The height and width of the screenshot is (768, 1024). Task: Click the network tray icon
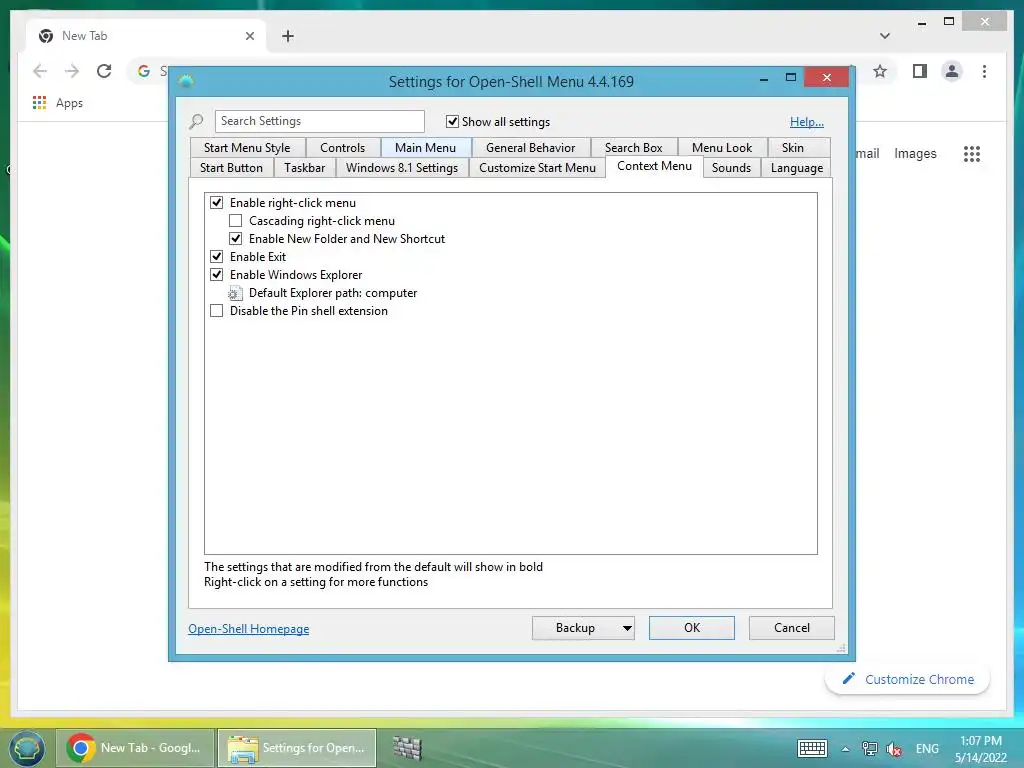click(870, 748)
